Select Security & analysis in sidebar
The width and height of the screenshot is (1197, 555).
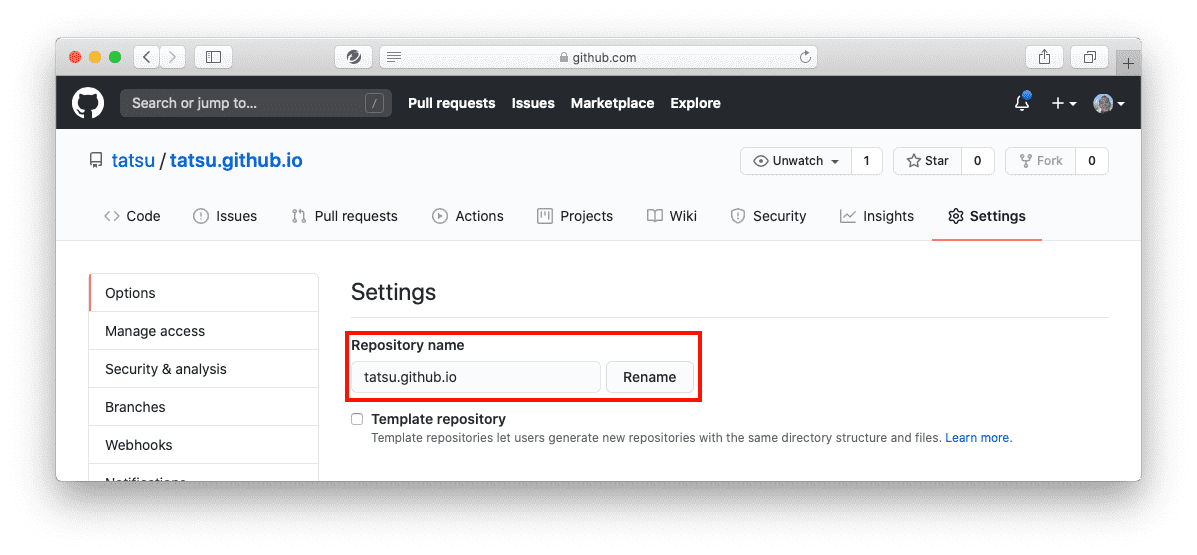(204, 369)
